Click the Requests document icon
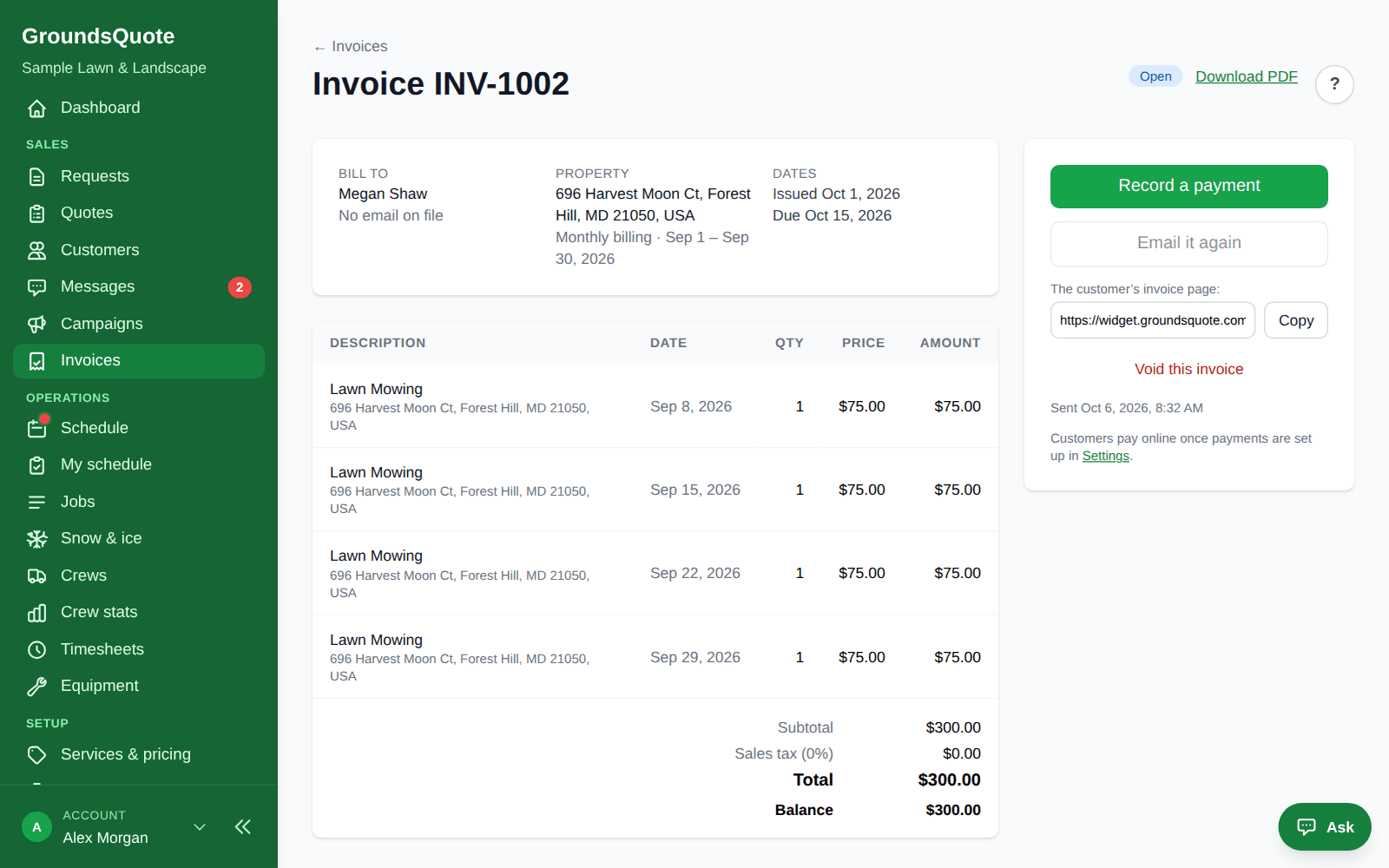Viewport: 1389px width, 868px height. 36,177
